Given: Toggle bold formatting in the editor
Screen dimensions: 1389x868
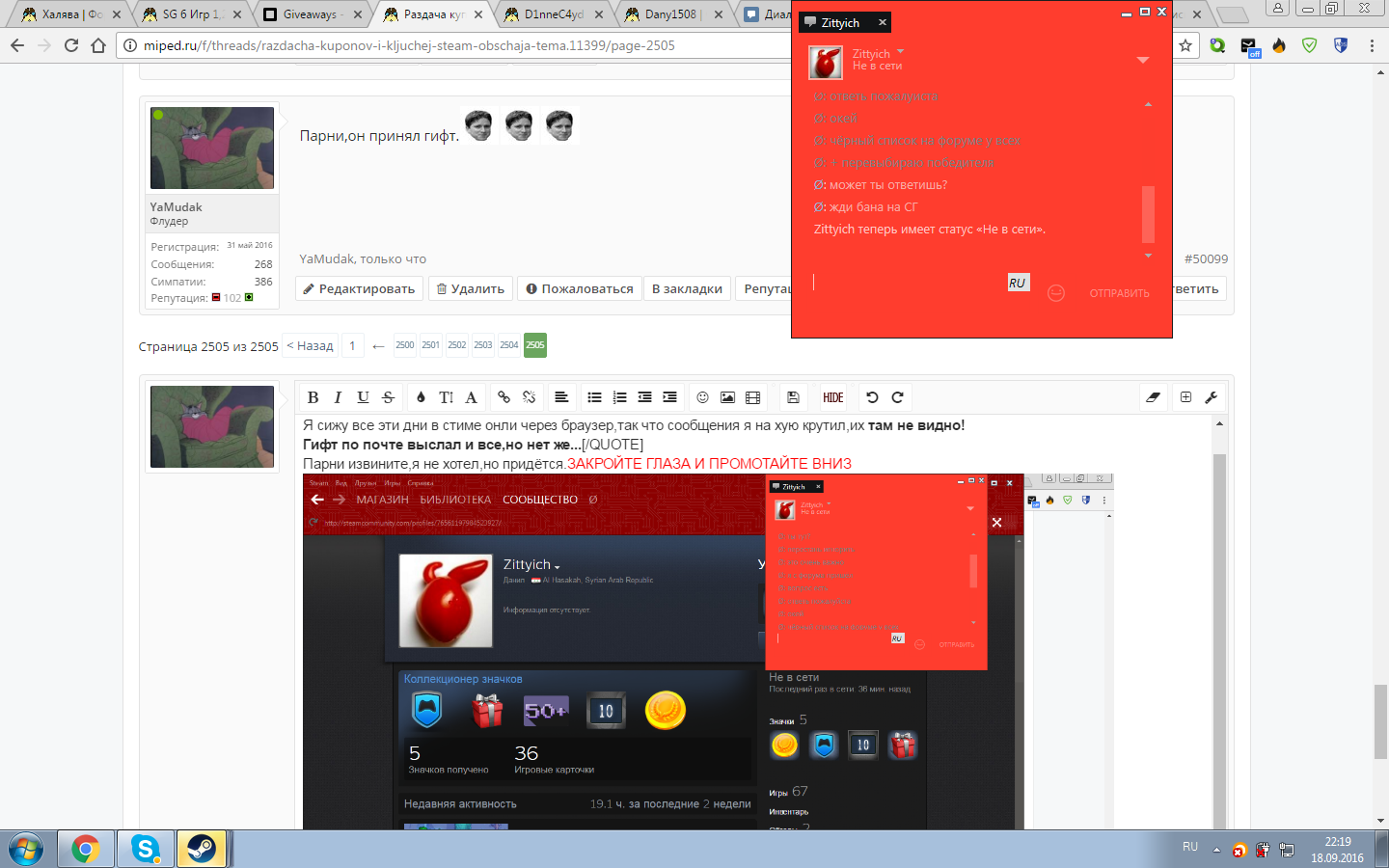Looking at the screenshot, I should [x=313, y=397].
